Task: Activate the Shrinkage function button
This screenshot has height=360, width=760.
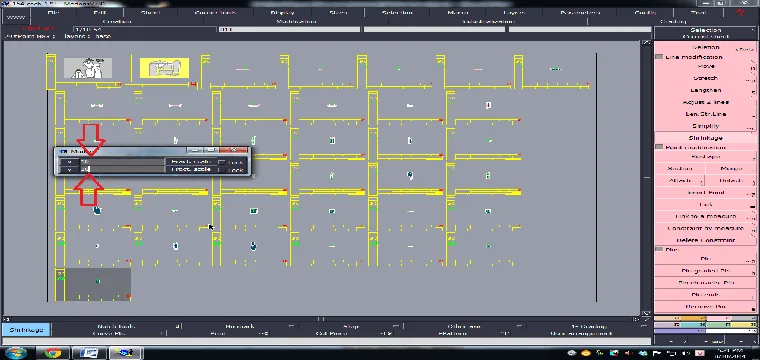Action: click(705, 138)
